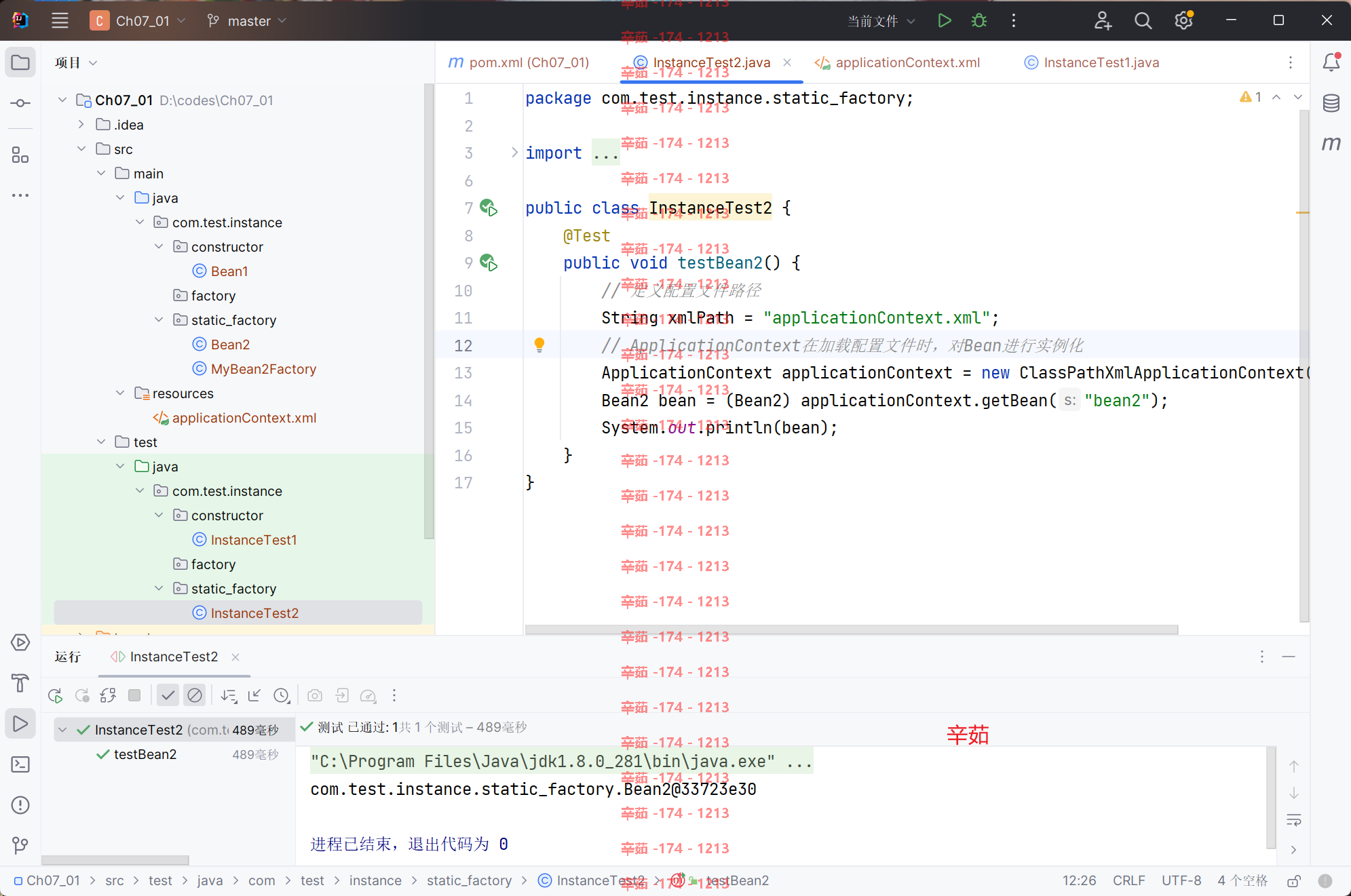Run testBean2 from gutter icon line 9
The image size is (1351, 896).
tap(489, 262)
